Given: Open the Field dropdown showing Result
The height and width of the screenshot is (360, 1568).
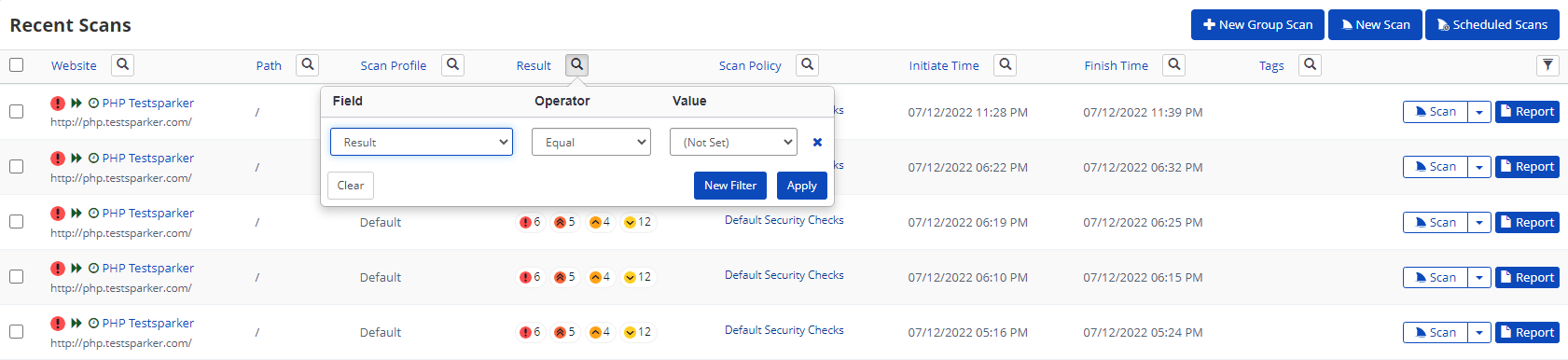Looking at the screenshot, I should [x=422, y=142].
